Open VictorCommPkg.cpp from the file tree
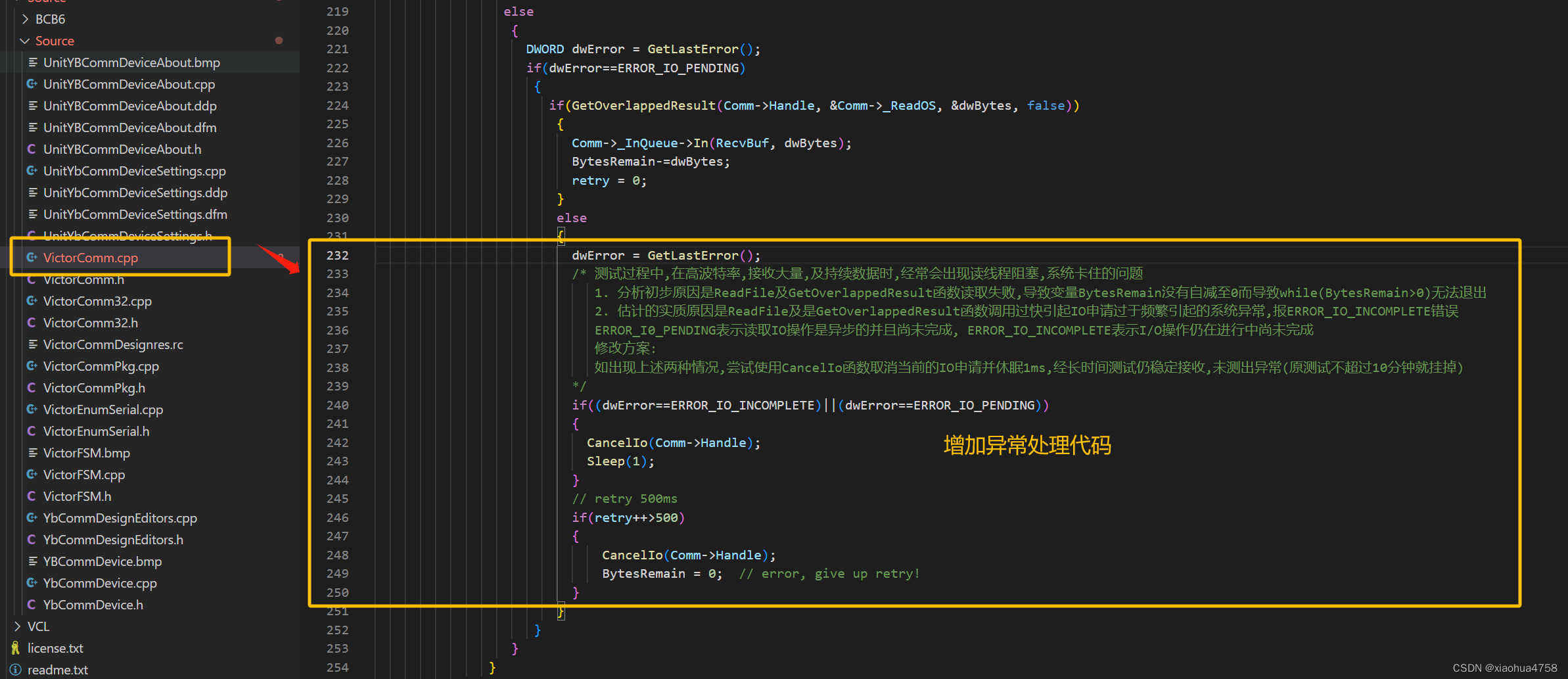Viewport: 1568px width, 679px height. click(101, 366)
